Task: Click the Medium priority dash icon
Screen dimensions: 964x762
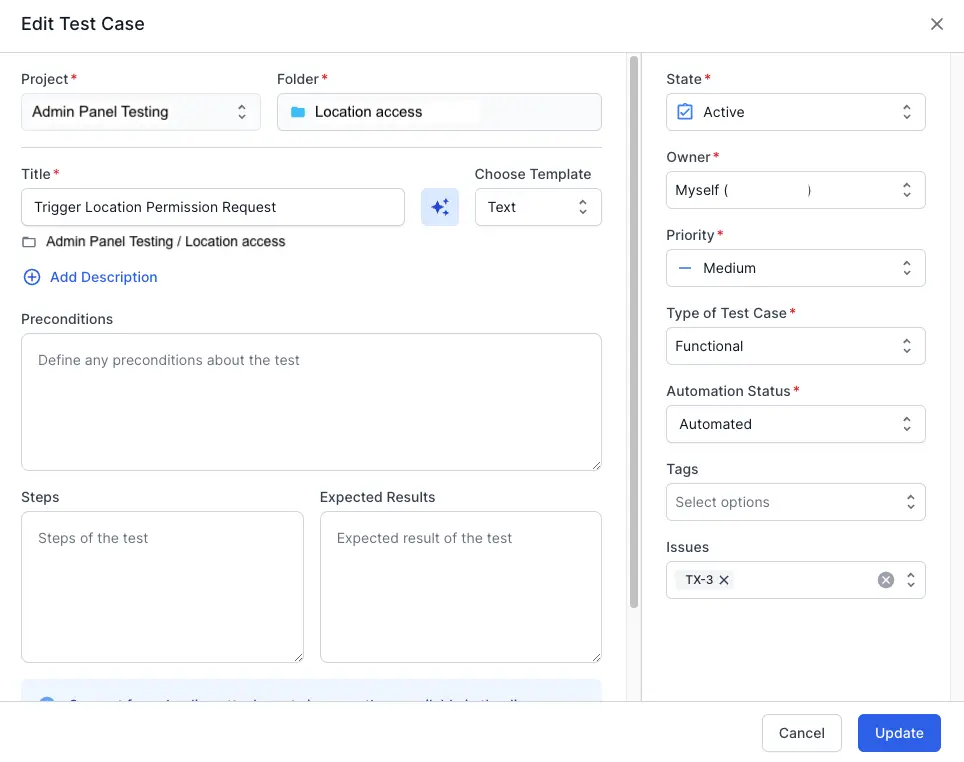Action: [685, 268]
